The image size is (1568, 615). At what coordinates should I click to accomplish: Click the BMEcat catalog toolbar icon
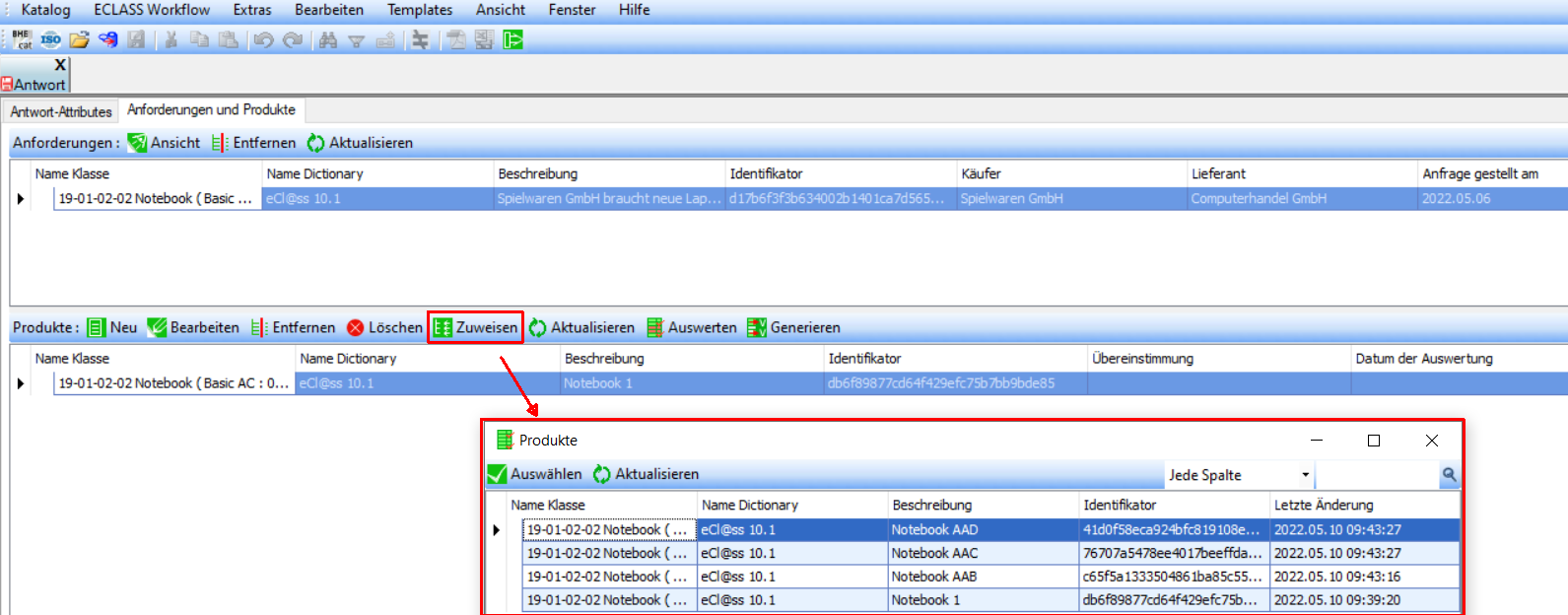click(x=22, y=39)
